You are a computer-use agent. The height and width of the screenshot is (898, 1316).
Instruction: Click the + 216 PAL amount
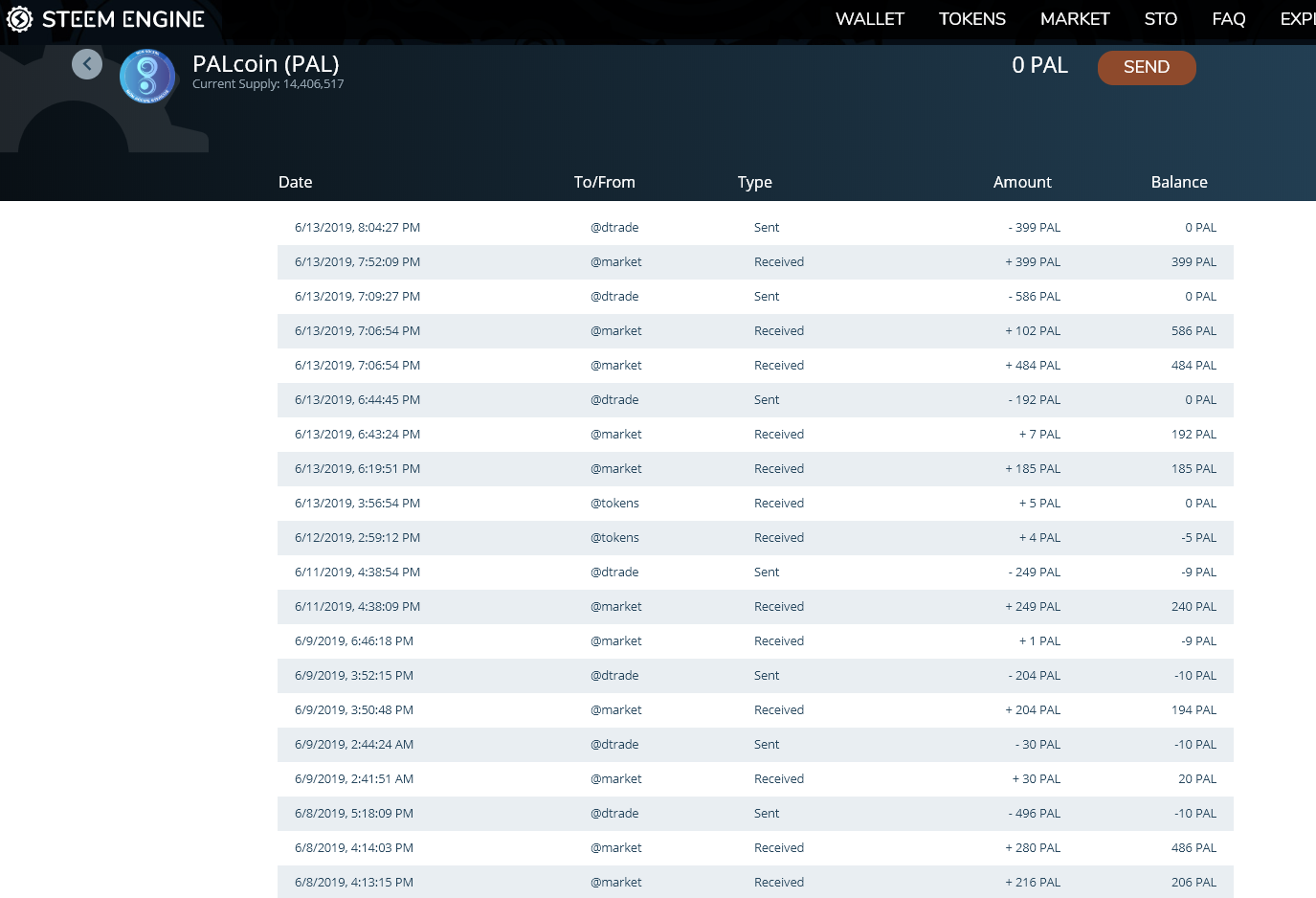click(1033, 883)
